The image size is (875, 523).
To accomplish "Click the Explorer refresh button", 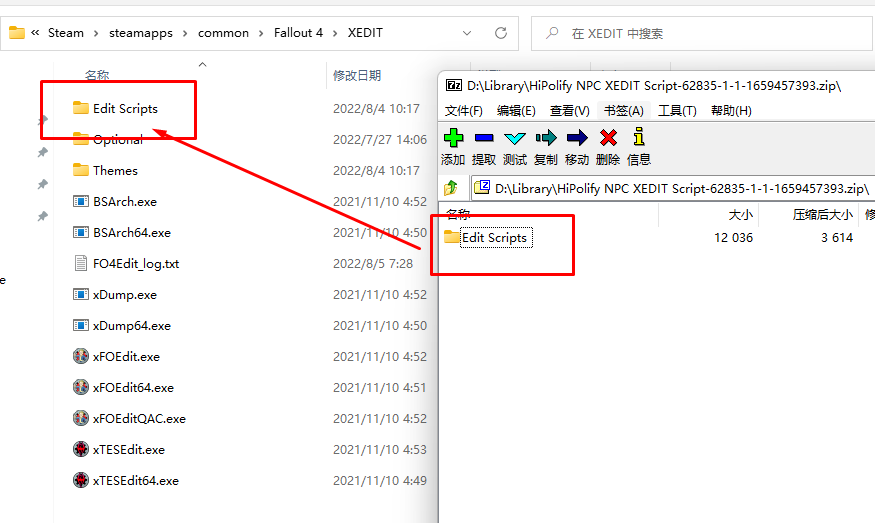I will point(501,33).
